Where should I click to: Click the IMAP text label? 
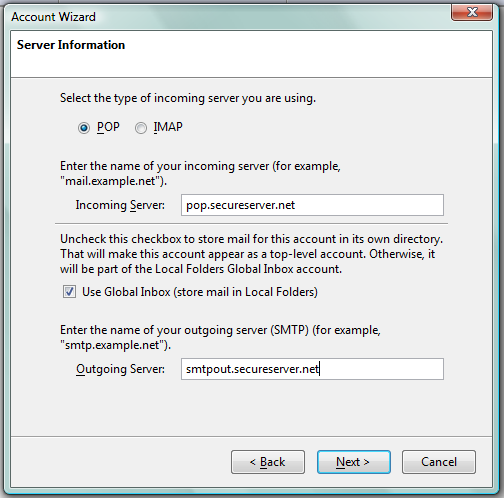(168, 127)
